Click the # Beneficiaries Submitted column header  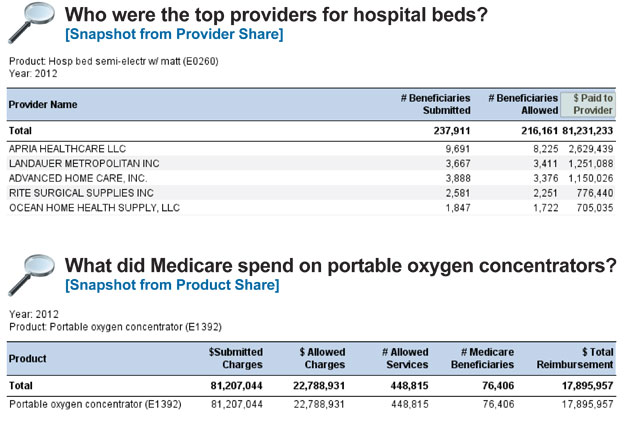pos(436,105)
